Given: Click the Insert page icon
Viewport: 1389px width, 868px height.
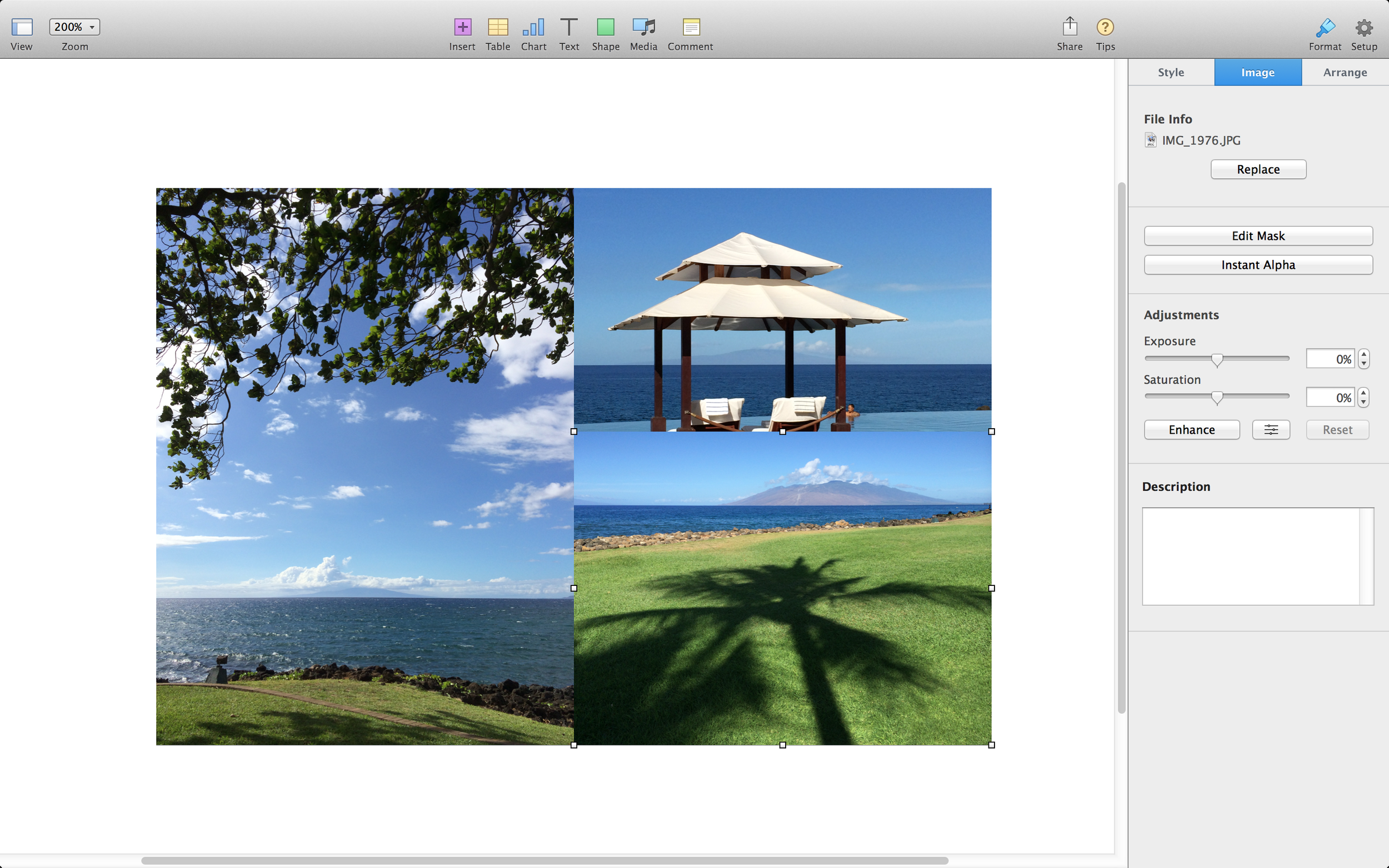Looking at the screenshot, I should [x=462, y=27].
